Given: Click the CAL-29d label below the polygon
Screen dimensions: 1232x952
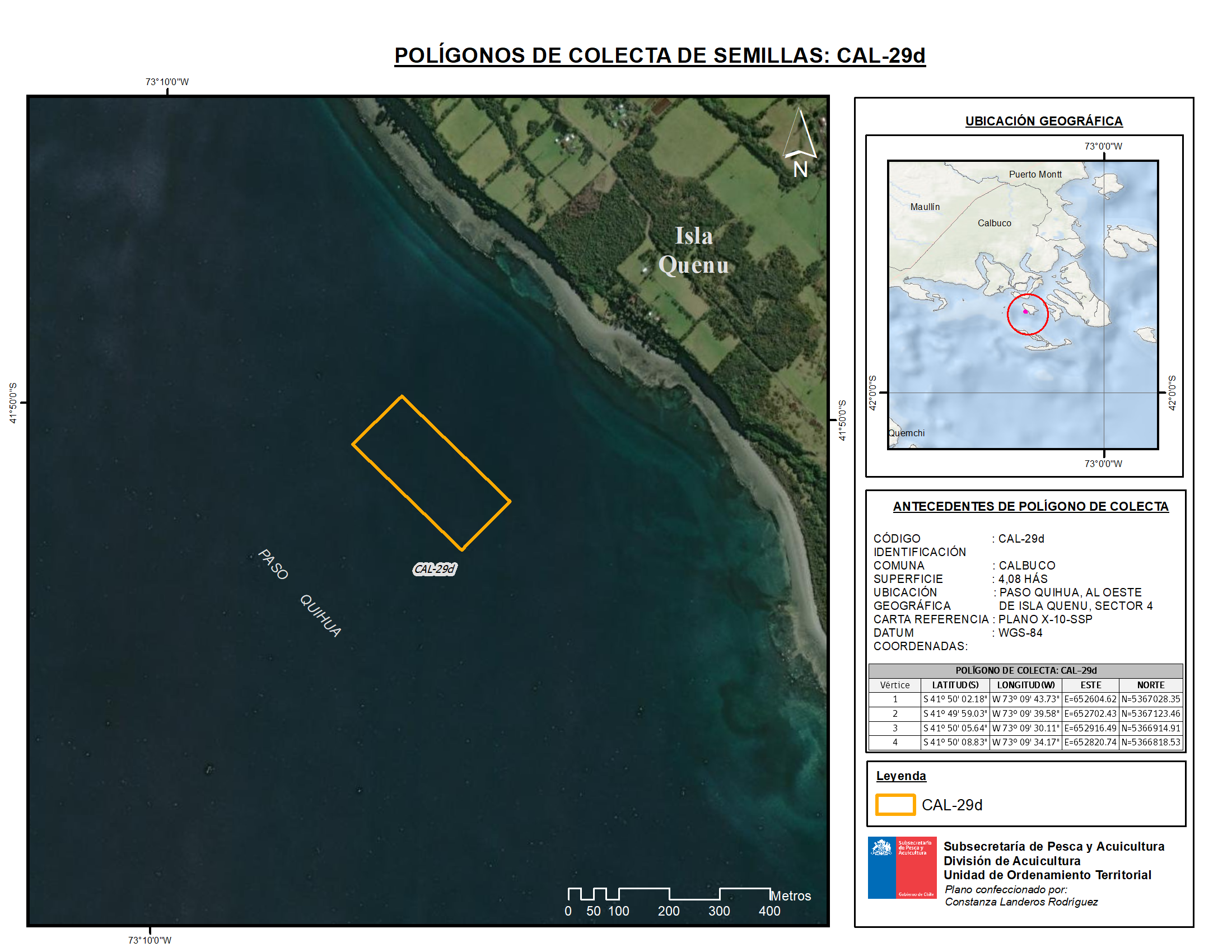Looking at the screenshot, I should point(435,569).
